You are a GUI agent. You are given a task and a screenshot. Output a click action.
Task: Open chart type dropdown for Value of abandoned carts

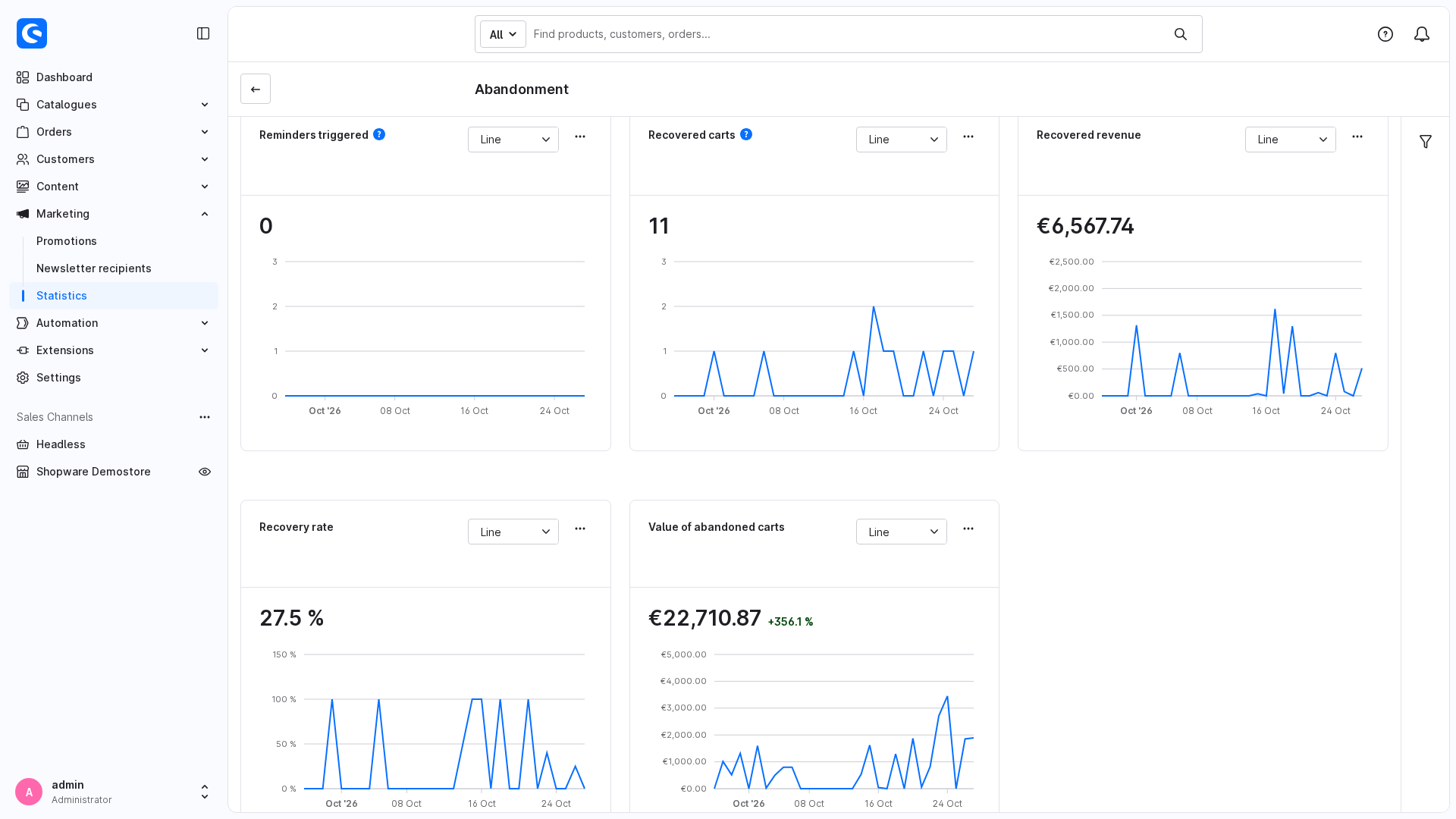[902, 532]
